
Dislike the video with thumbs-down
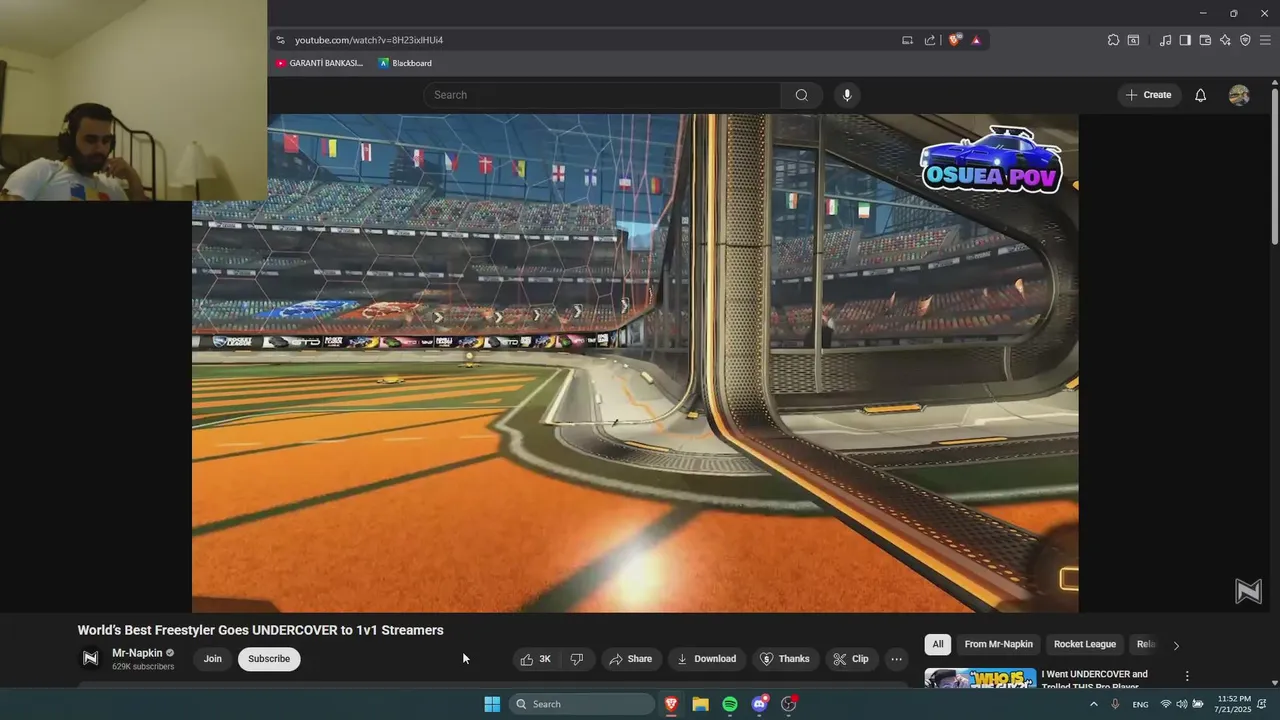click(x=577, y=659)
